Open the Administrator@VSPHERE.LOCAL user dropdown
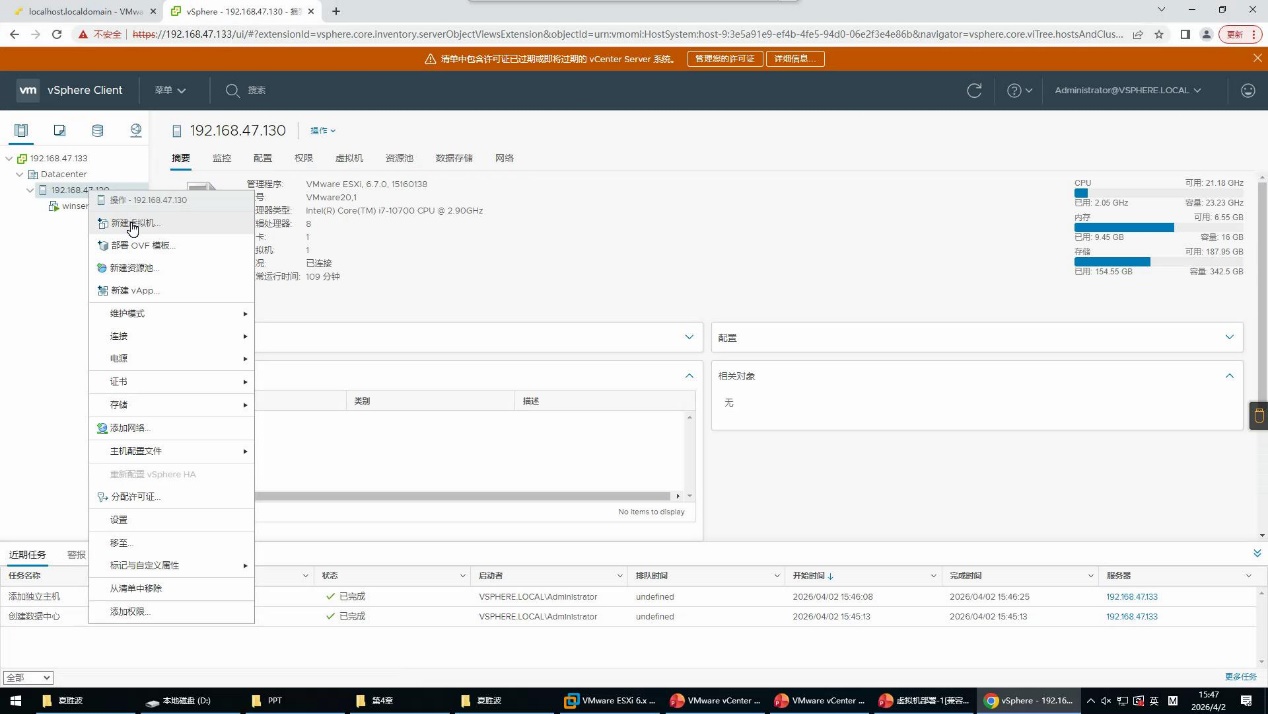Viewport: 1268px width, 714px height. (x=1128, y=90)
